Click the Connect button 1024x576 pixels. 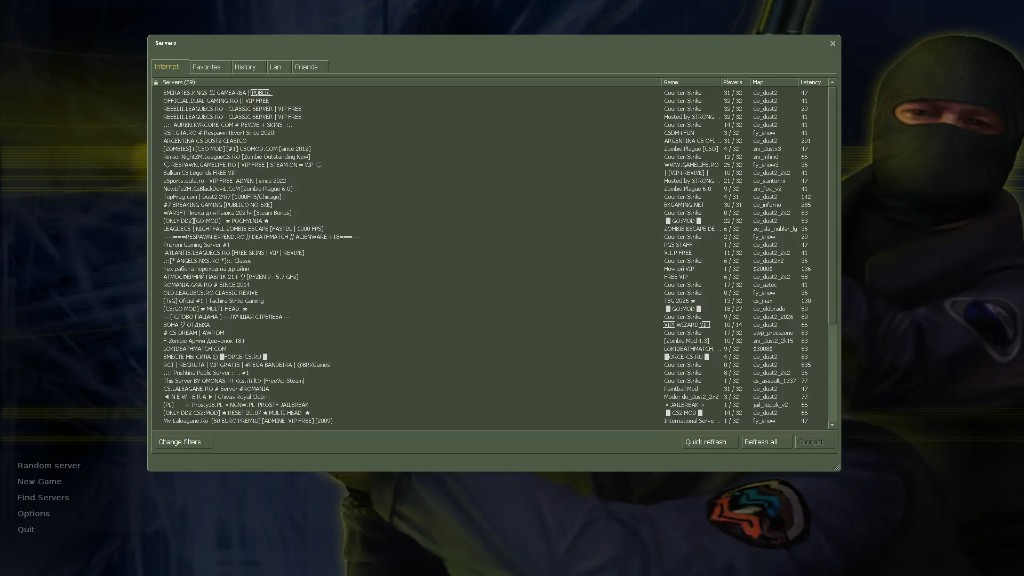tap(814, 442)
